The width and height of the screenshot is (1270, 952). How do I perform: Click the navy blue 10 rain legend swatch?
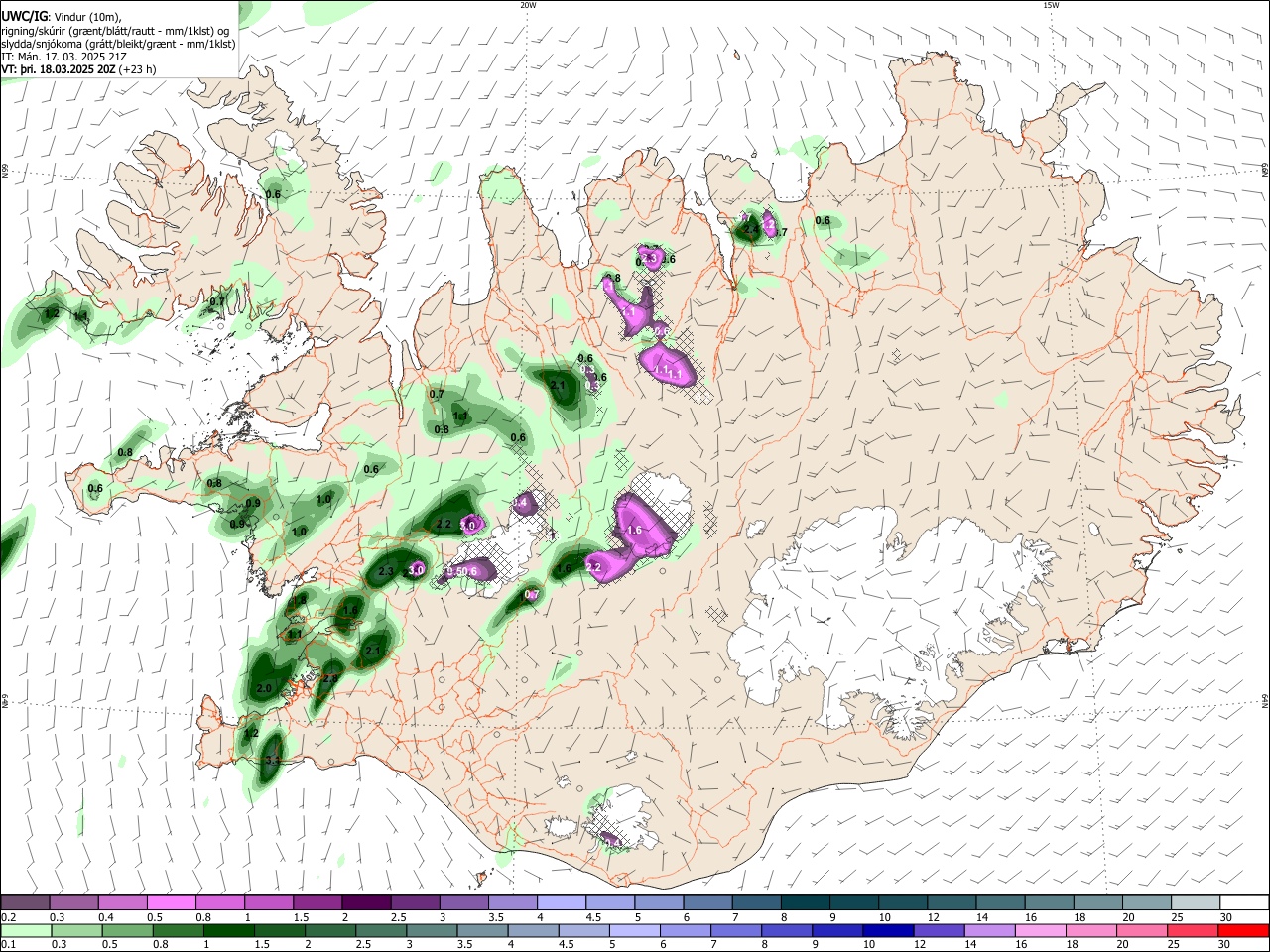pos(888,930)
